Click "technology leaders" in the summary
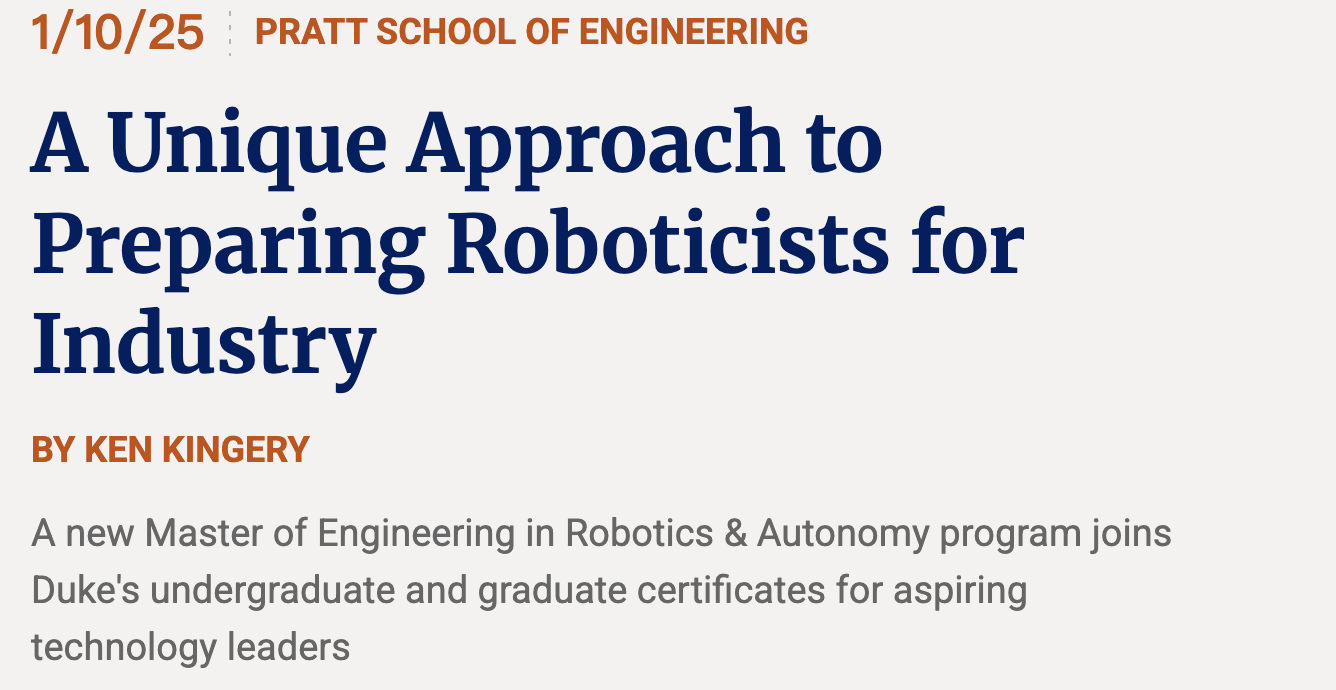Image resolution: width=1336 pixels, height=690 pixels. click(191, 648)
